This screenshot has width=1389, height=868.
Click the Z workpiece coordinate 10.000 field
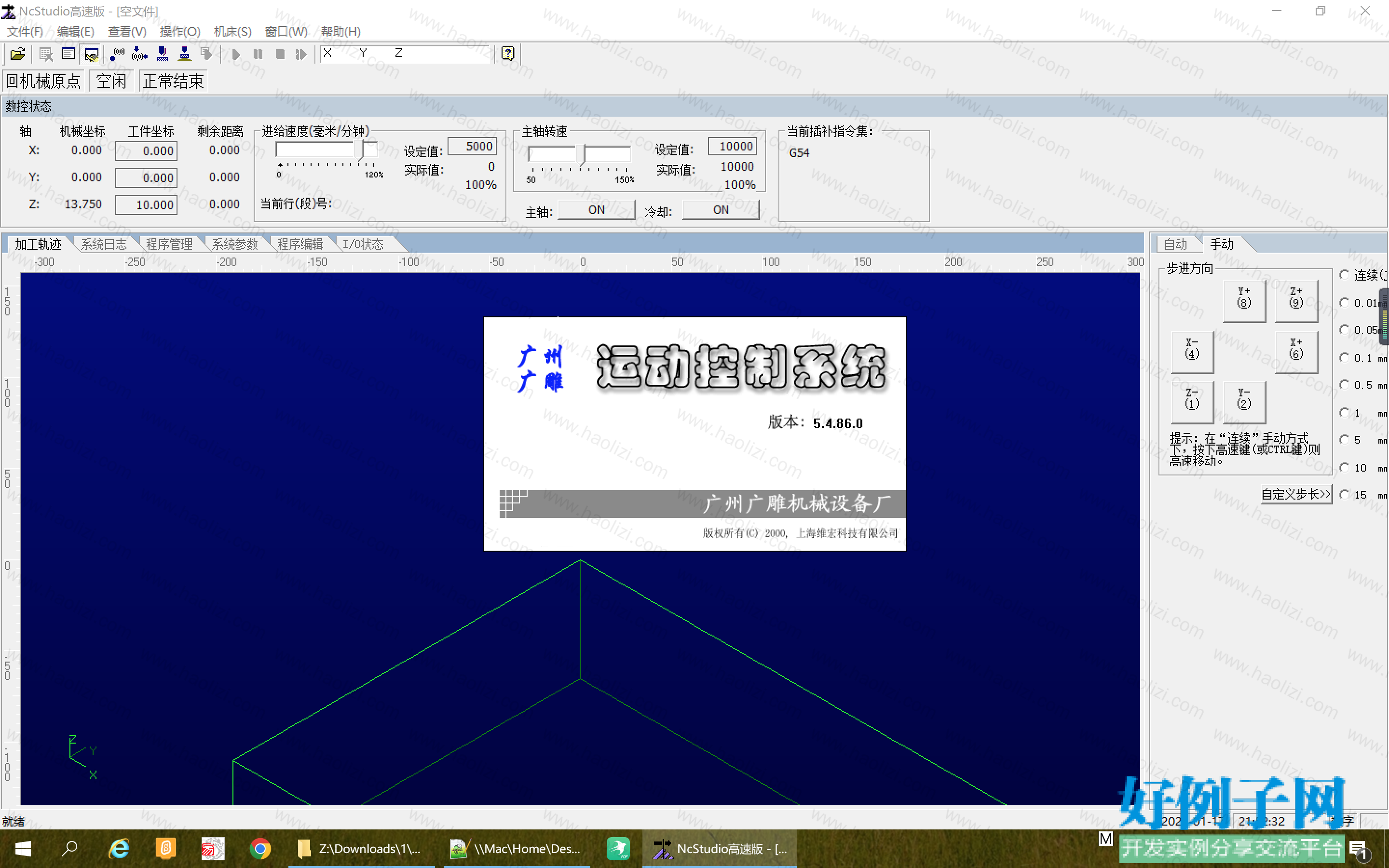click(146, 205)
